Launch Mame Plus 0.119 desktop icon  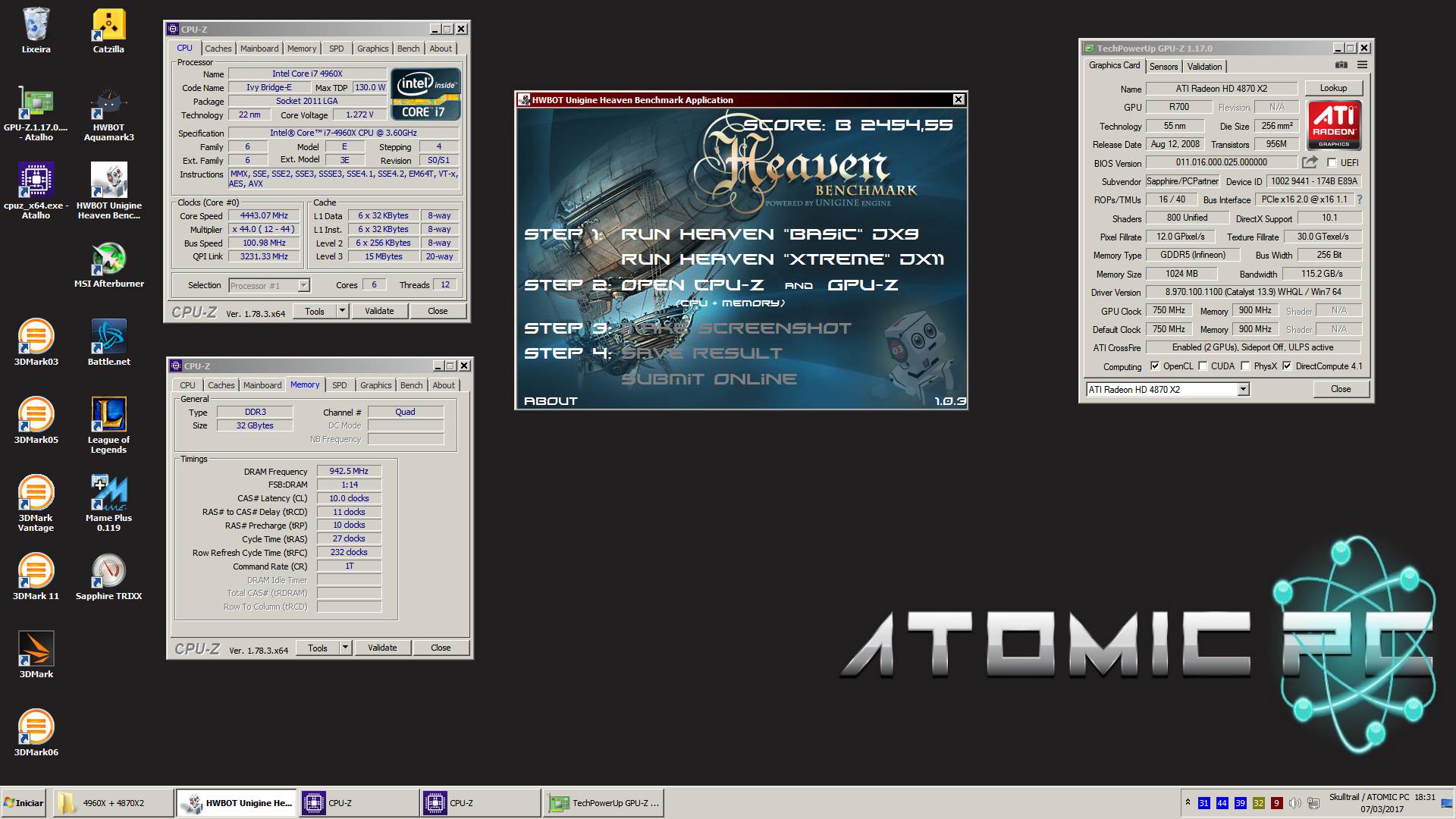pyautogui.click(x=108, y=503)
